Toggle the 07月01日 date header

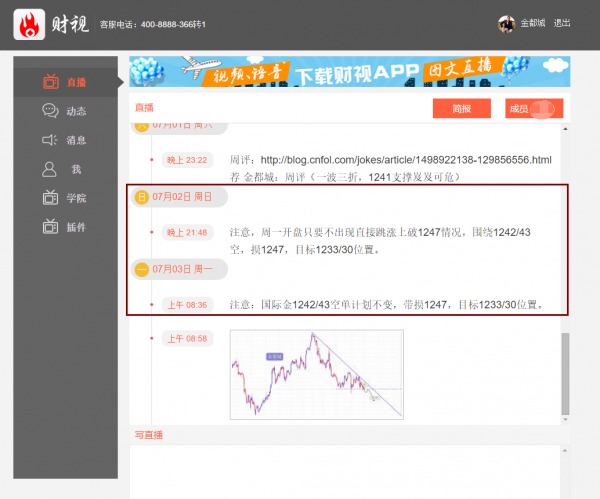pyautogui.click(x=142, y=126)
